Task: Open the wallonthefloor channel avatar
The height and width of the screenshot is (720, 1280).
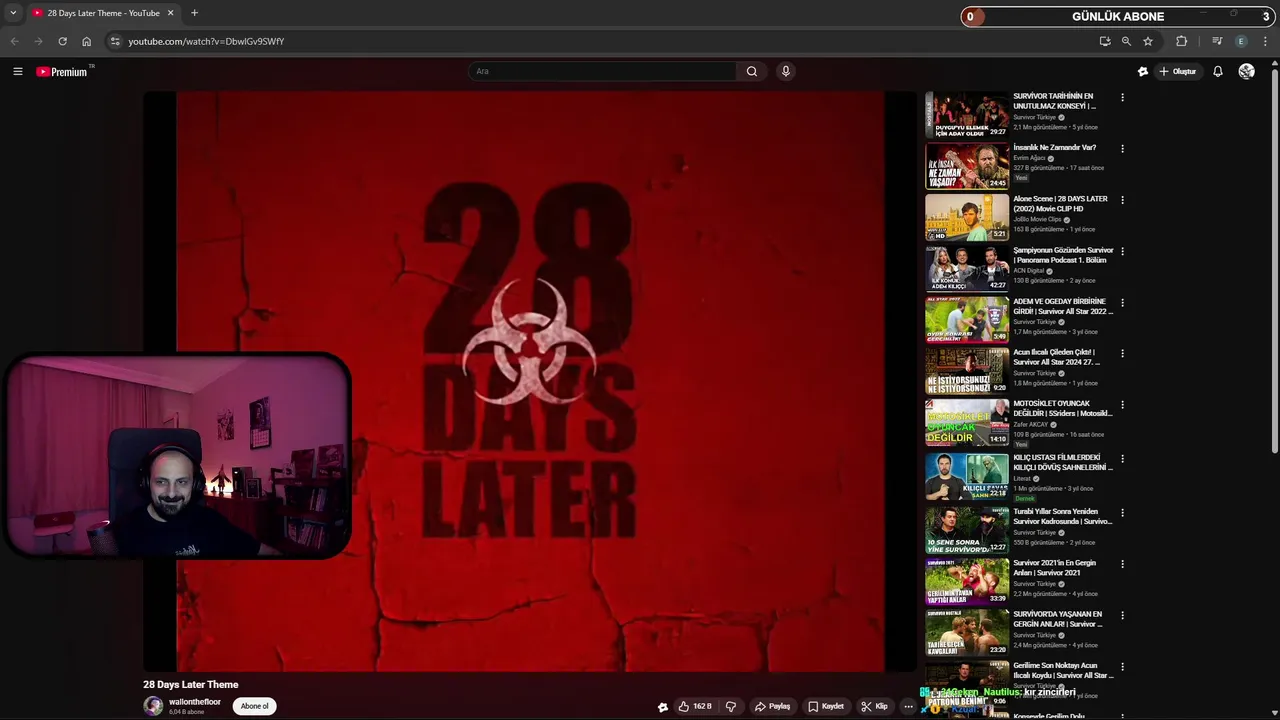Action: coord(153,706)
